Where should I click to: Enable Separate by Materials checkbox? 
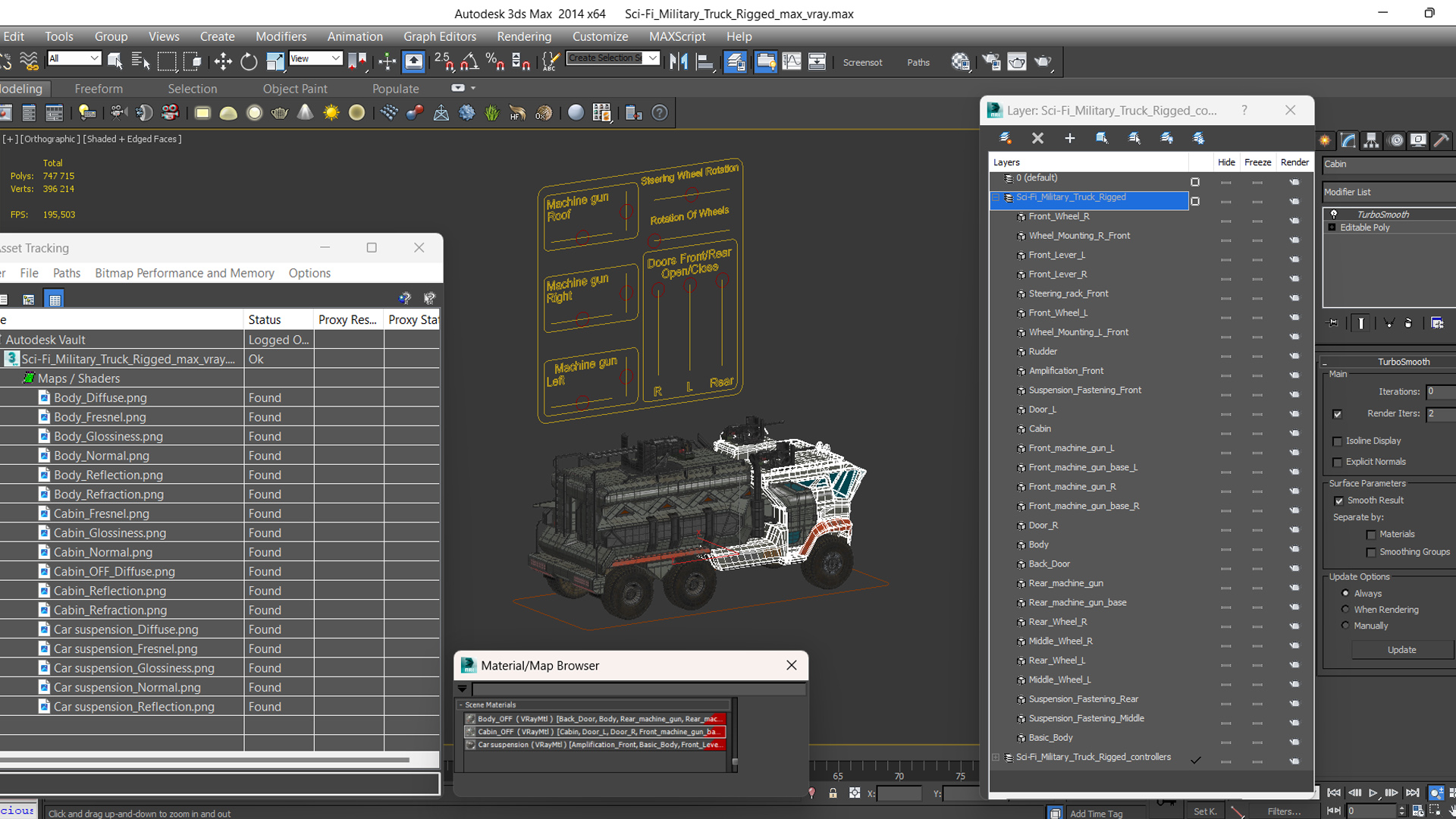pyautogui.click(x=1371, y=535)
